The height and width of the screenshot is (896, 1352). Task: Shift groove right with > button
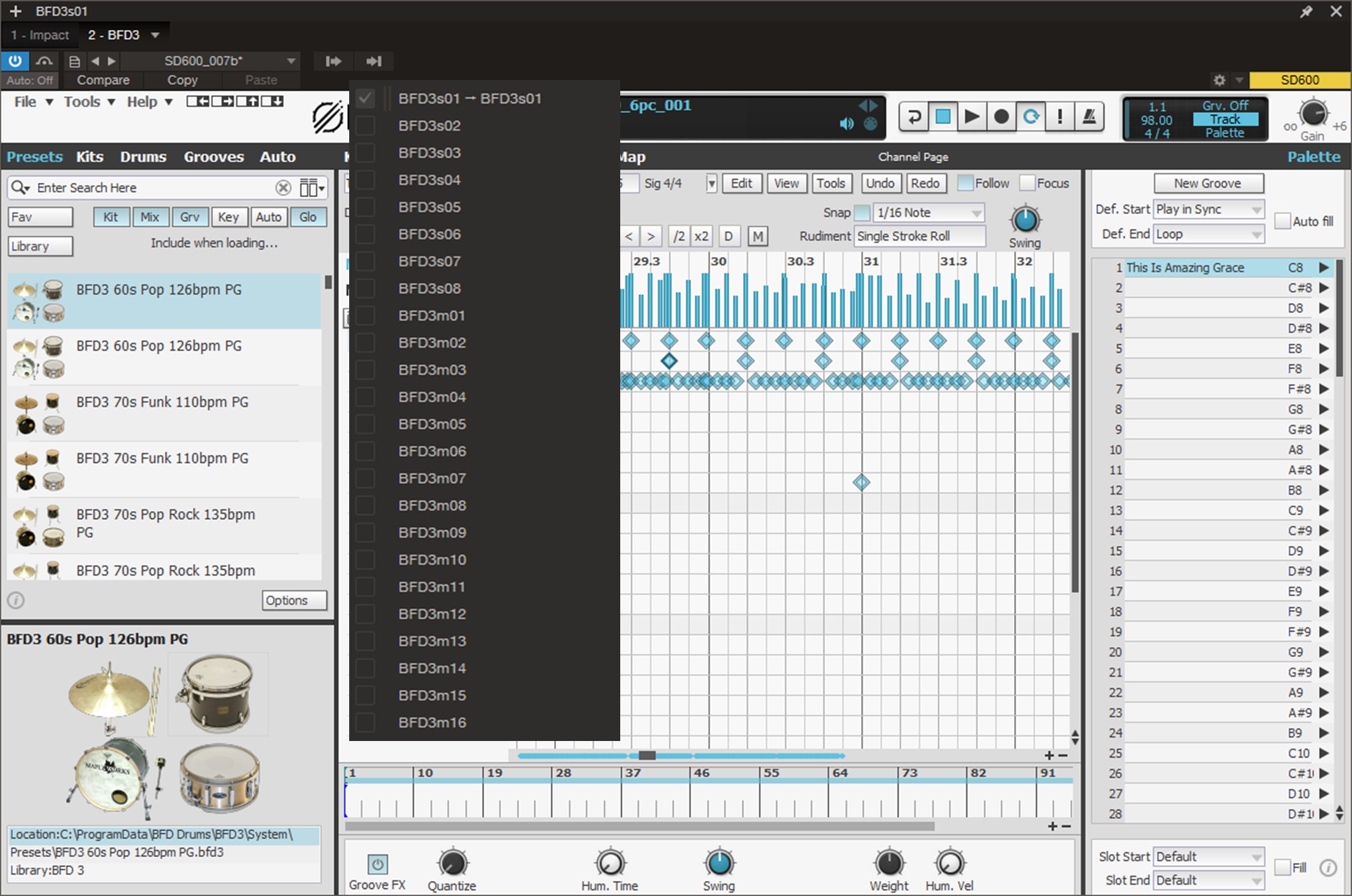coord(651,236)
